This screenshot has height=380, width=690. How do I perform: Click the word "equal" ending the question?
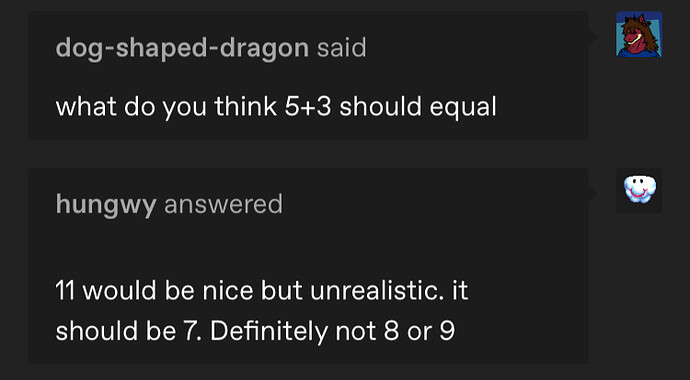463,108
